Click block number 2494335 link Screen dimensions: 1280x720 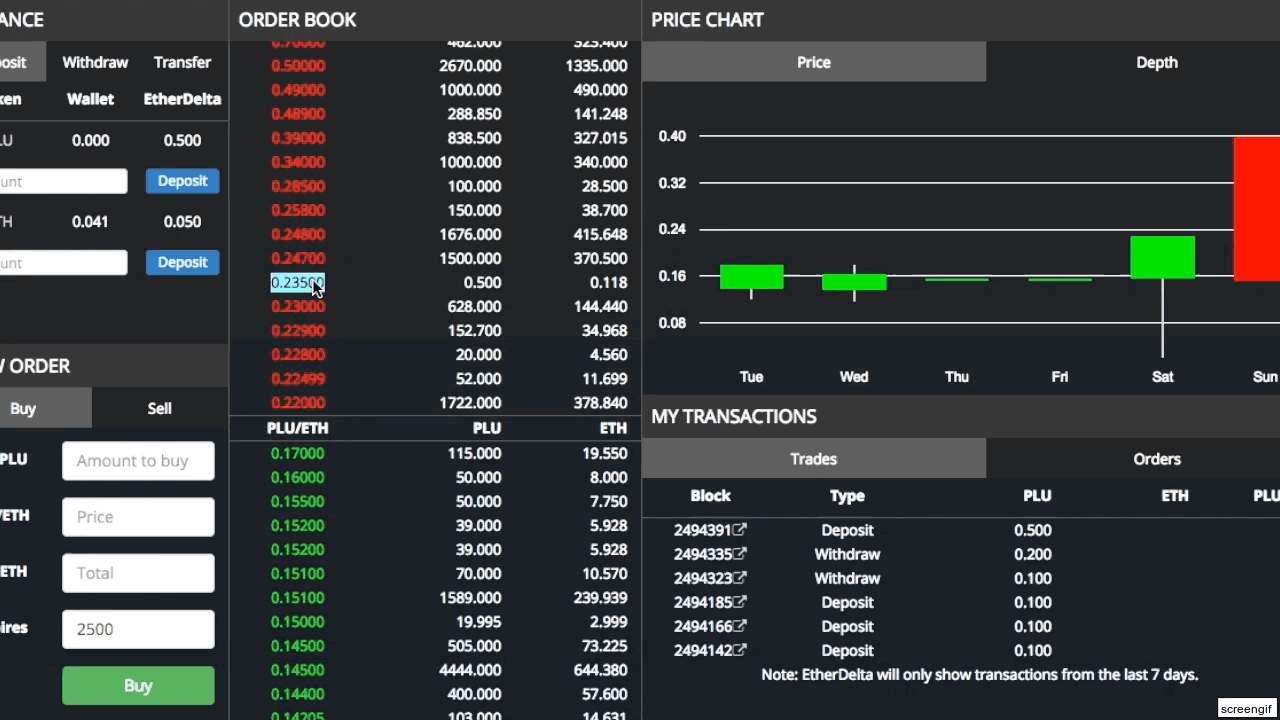(x=704, y=554)
